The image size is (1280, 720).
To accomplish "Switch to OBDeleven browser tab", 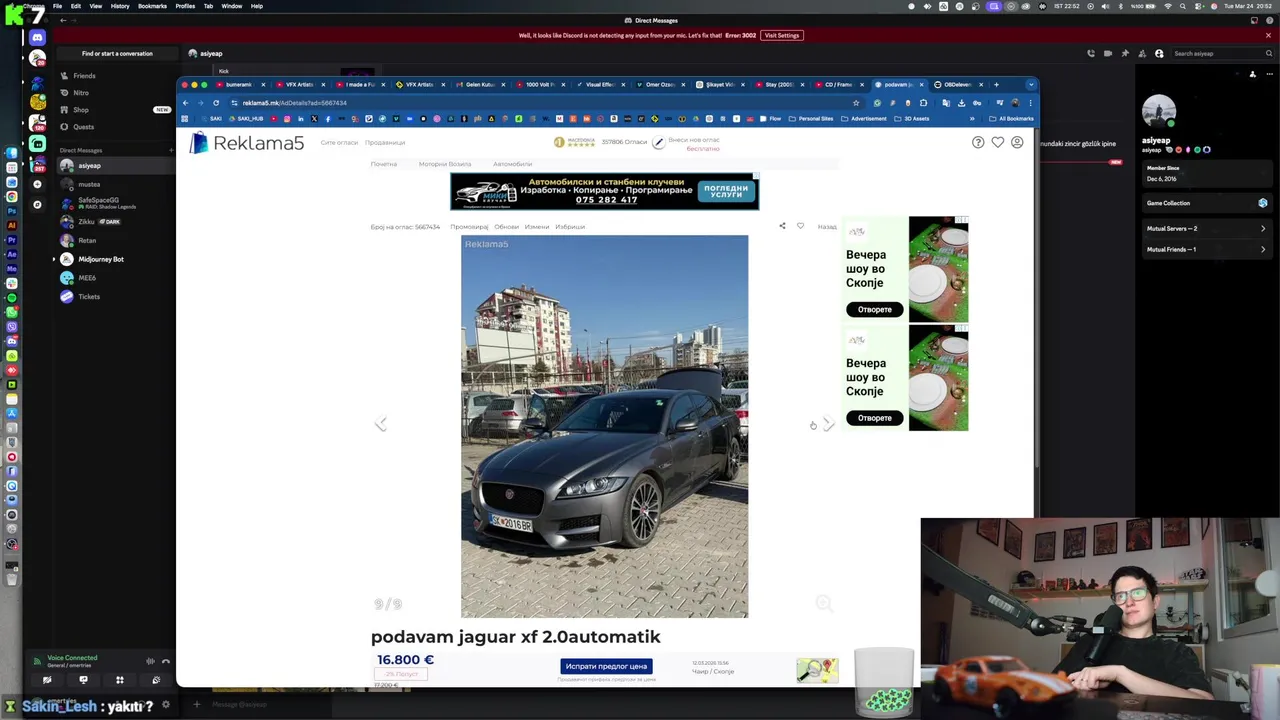I will [x=959, y=84].
